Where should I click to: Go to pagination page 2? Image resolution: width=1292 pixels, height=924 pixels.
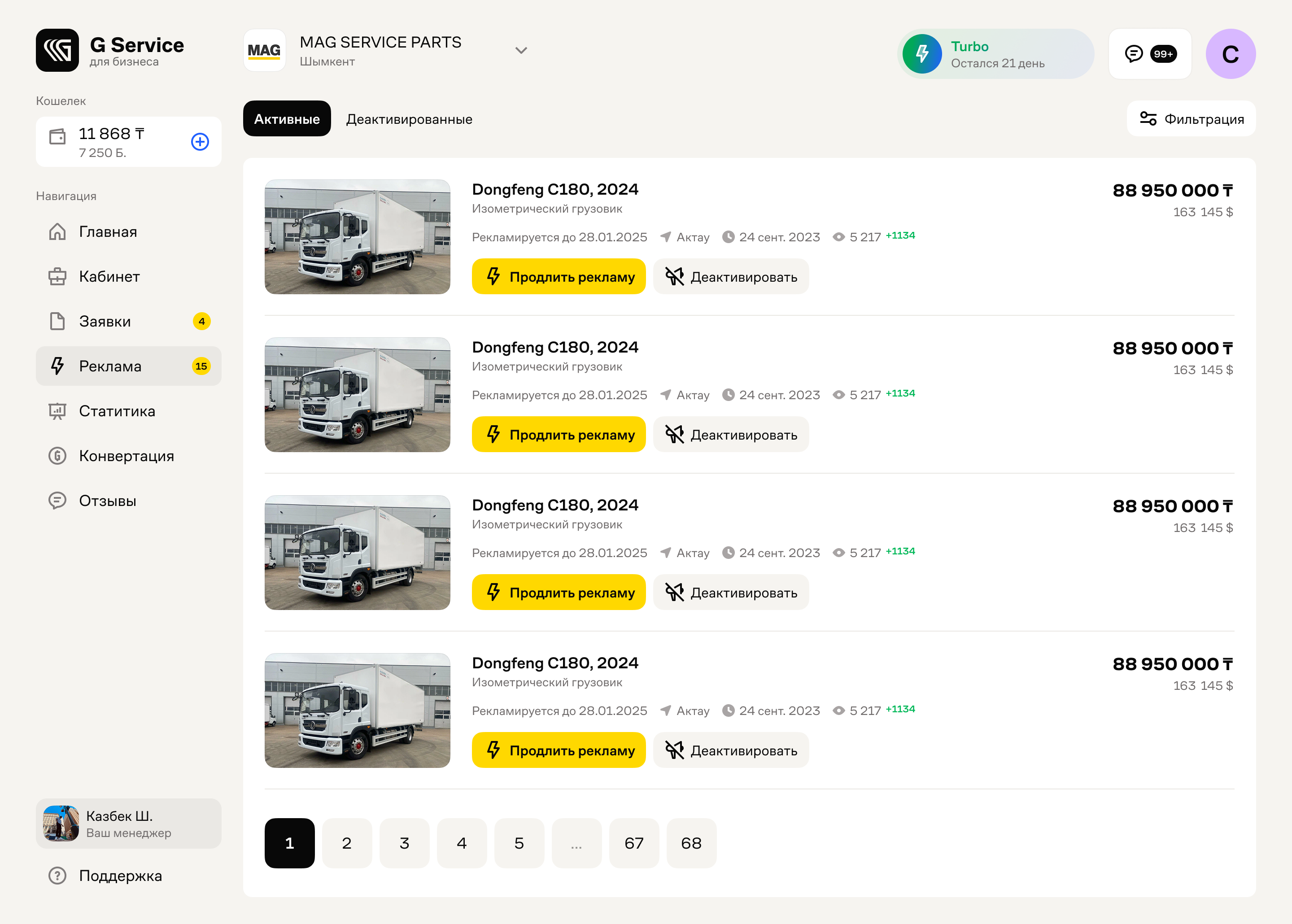(347, 843)
